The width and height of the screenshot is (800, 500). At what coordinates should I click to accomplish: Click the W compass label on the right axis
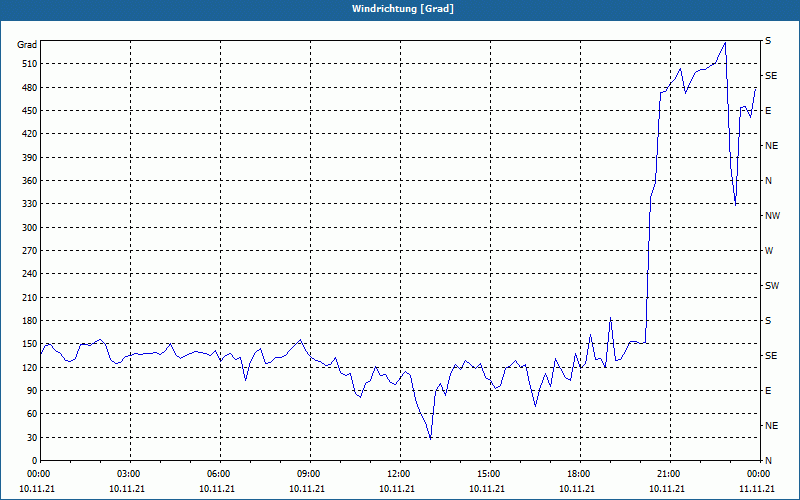coord(769,251)
